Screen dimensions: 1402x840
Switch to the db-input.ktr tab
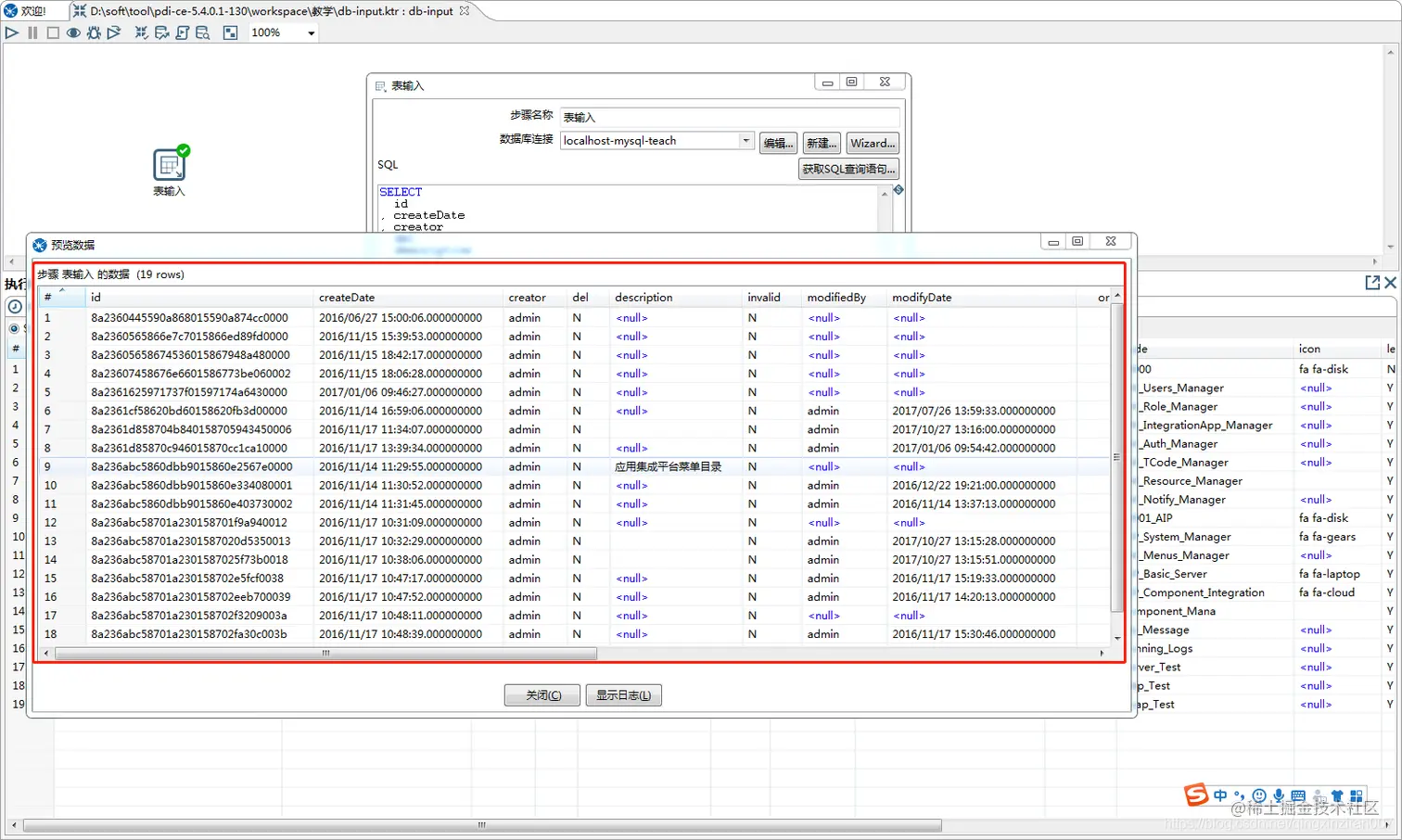[272, 11]
